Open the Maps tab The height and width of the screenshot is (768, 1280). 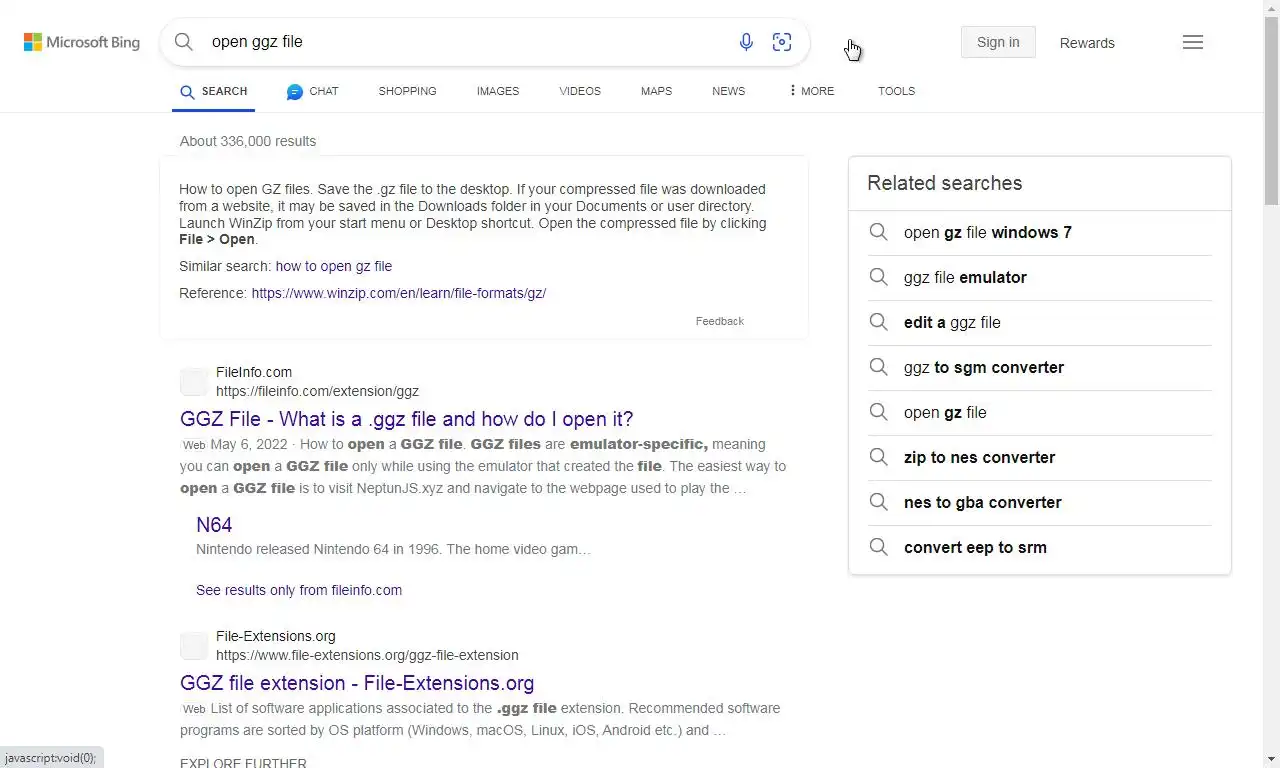[656, 91]
